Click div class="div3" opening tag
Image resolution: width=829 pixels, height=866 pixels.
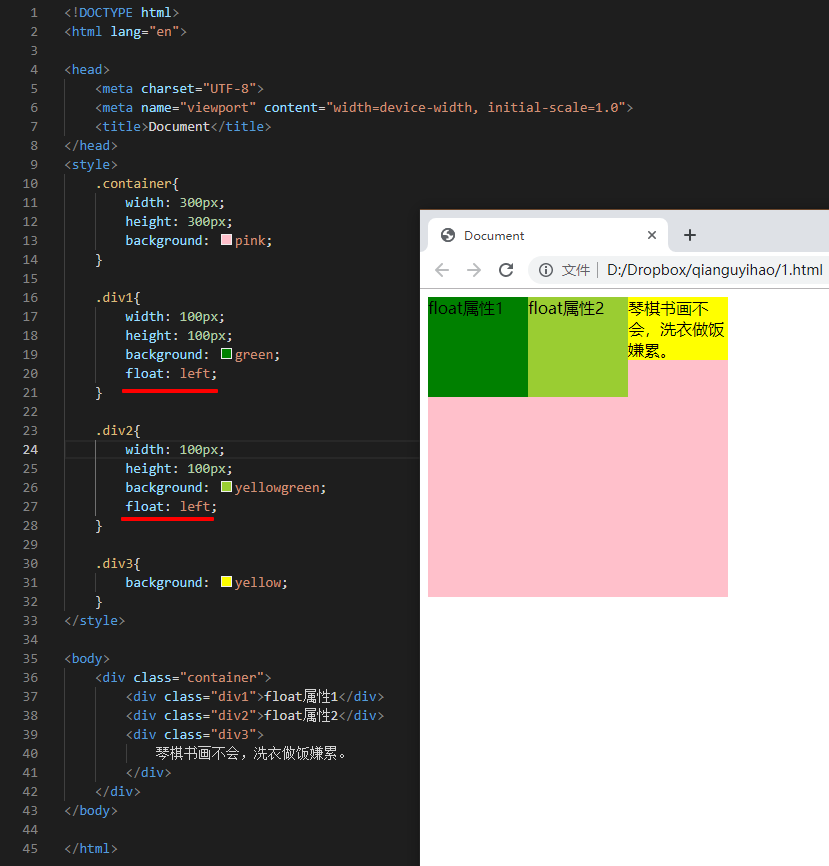coord(195,735)
